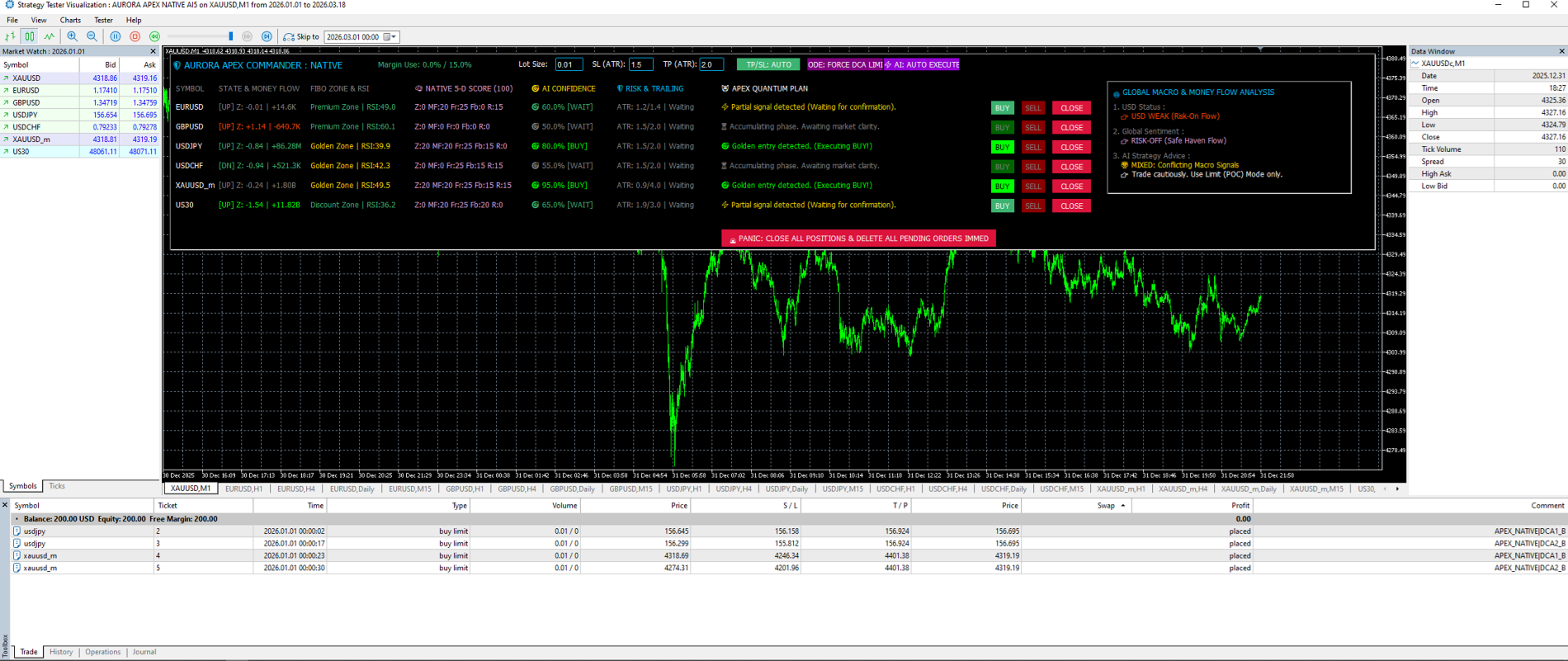The height and width of the screenshot is (661, 1568).
Task: Show more chart tabs with right arrow
Action: [x=1397, y=489]
